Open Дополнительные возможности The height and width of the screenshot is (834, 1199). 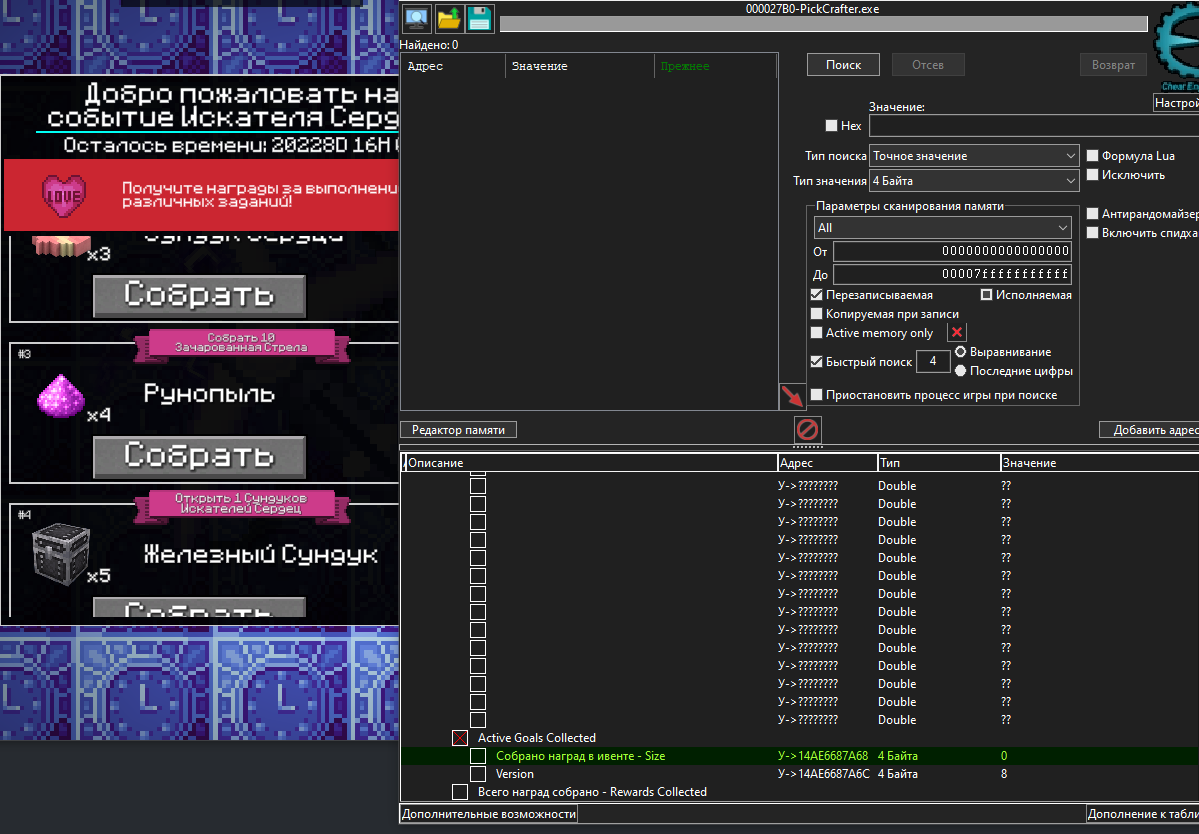pyautogui.click(x=489, y=814)
